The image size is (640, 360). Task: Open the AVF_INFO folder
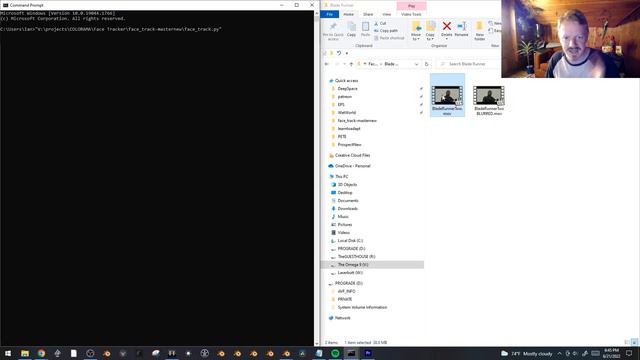tap(346, 291)
